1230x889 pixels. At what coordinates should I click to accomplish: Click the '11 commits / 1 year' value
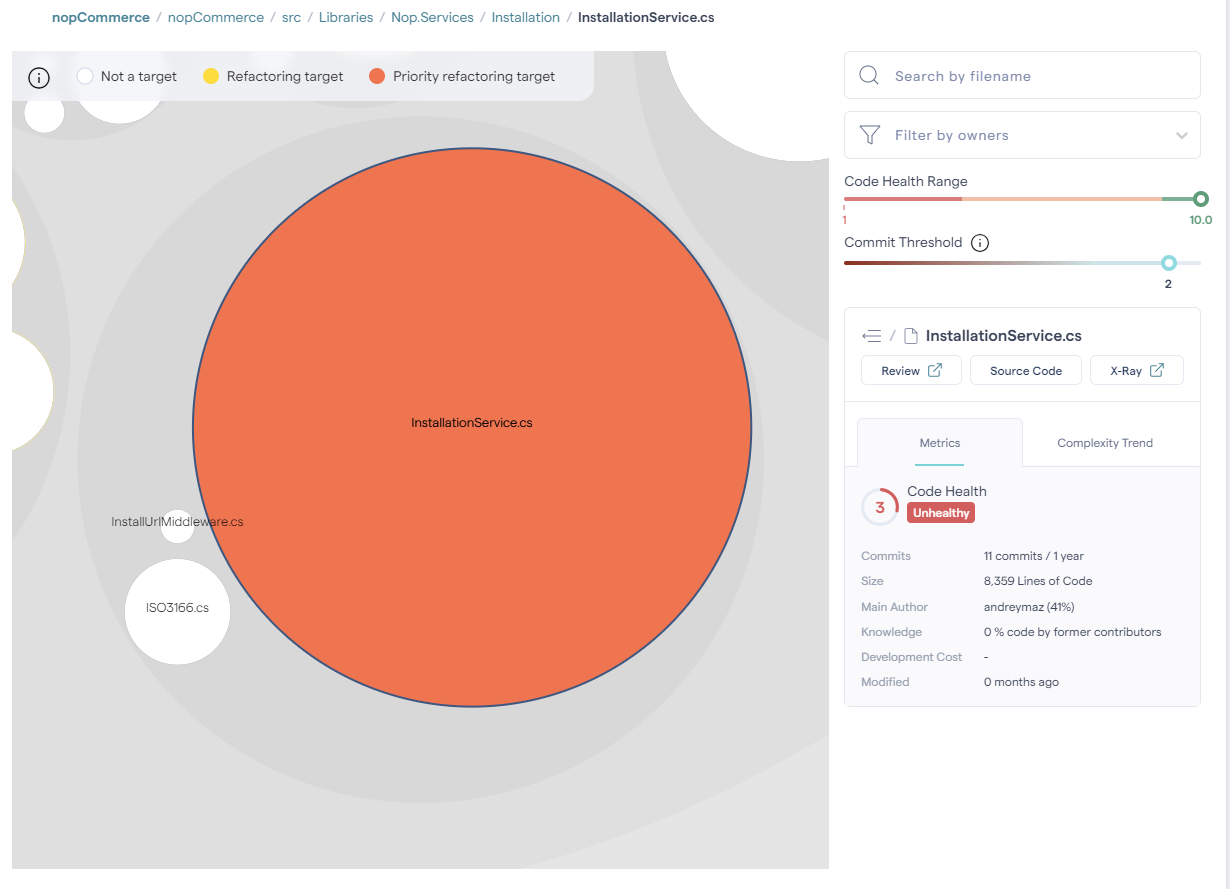(x=1034, y=556)
